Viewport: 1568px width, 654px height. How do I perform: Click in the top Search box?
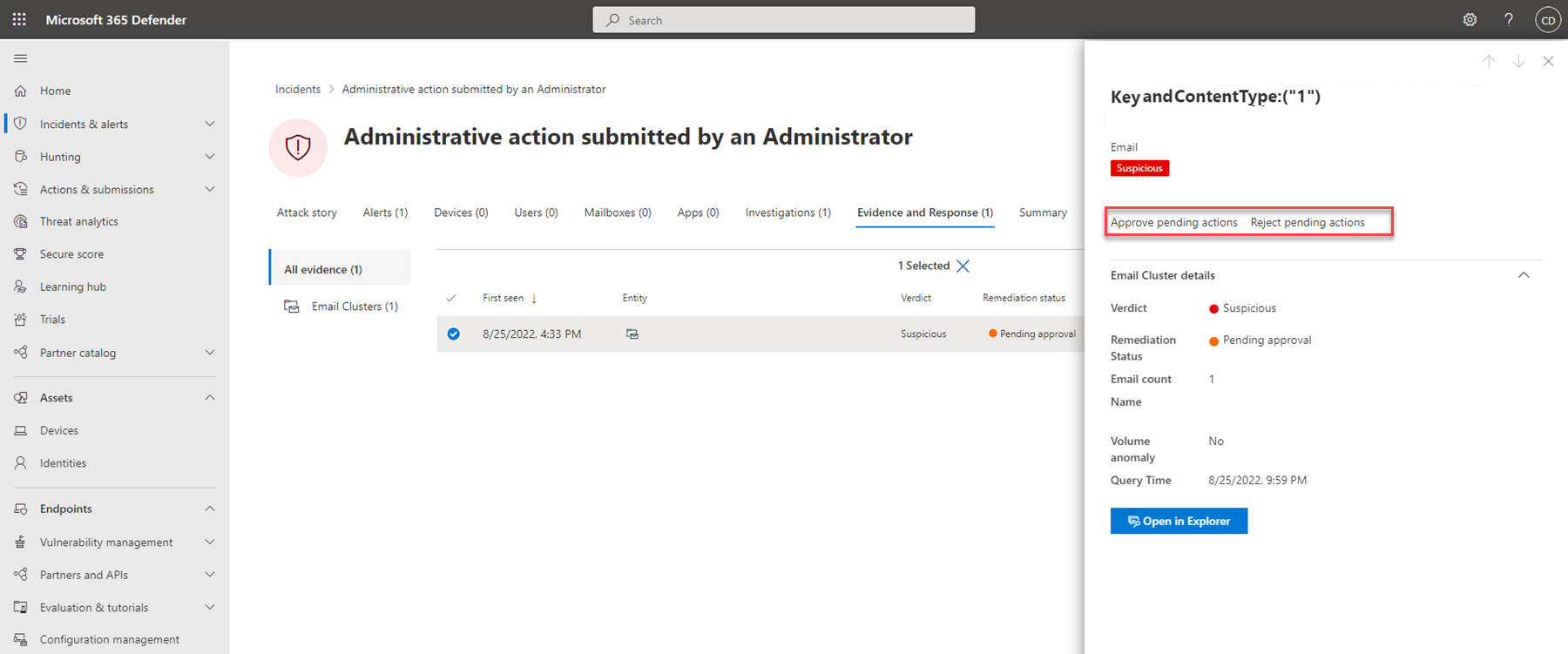point(783,20)
